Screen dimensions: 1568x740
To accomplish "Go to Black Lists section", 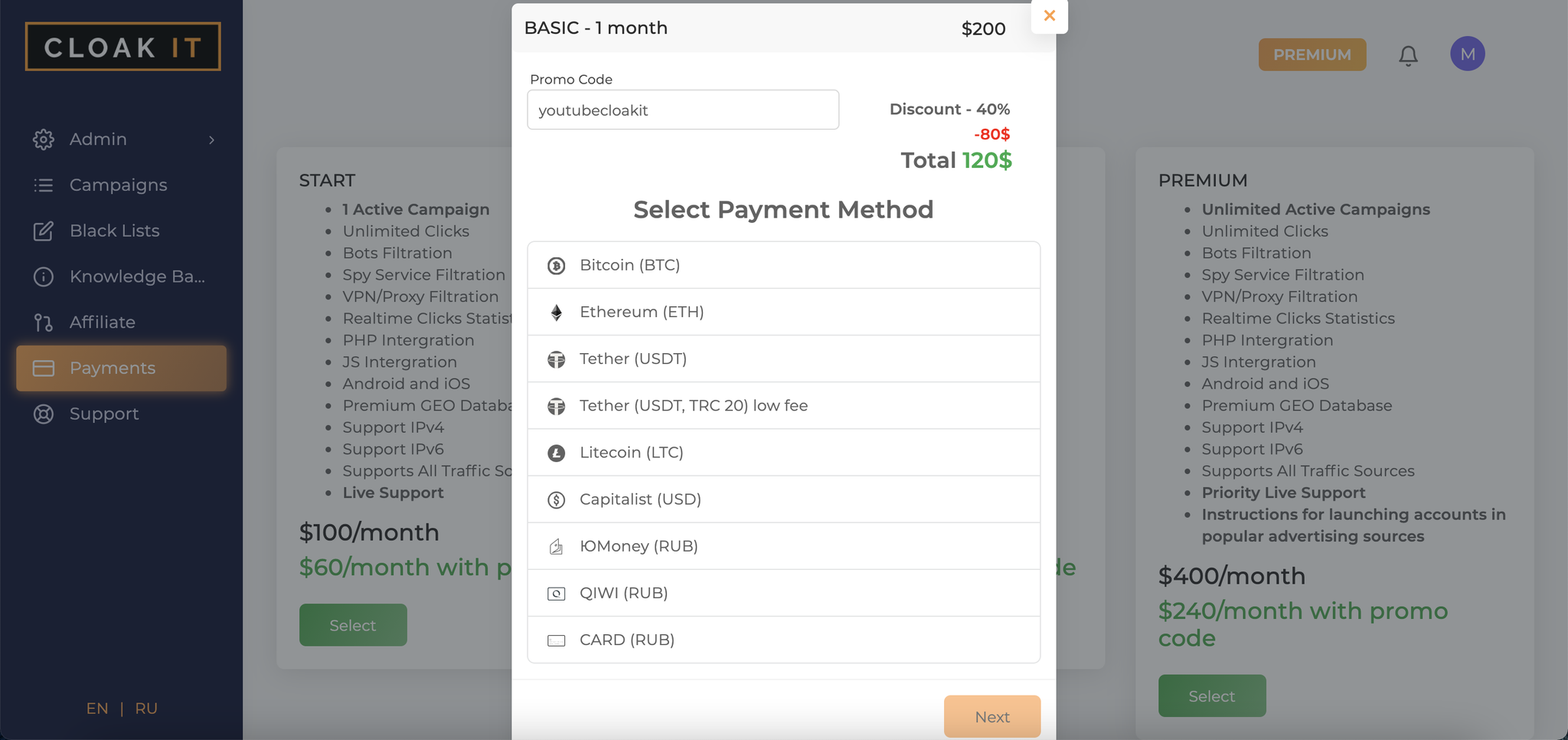I will (x=114, y=231).
